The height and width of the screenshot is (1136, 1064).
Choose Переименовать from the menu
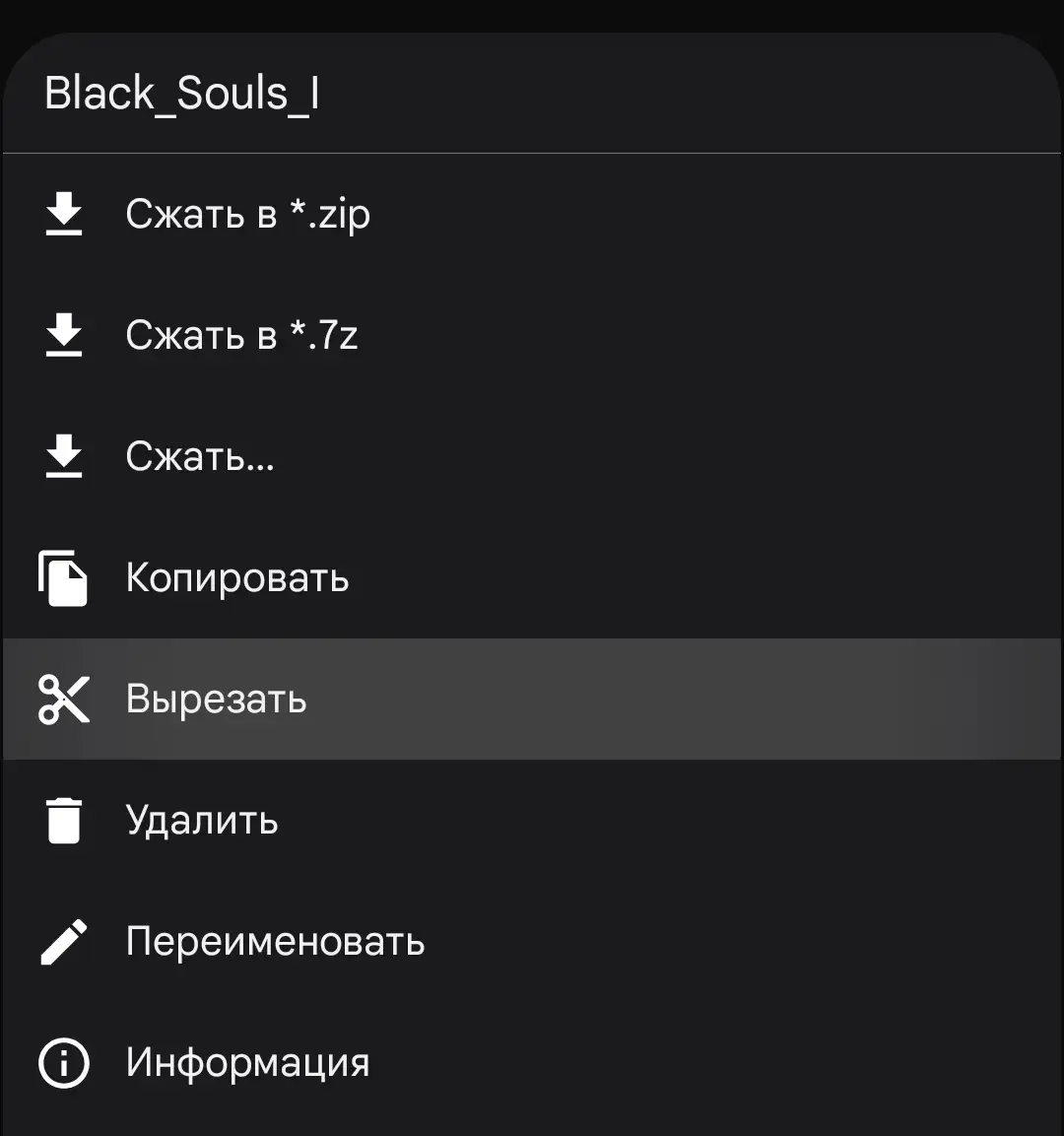tap(275, 942)
